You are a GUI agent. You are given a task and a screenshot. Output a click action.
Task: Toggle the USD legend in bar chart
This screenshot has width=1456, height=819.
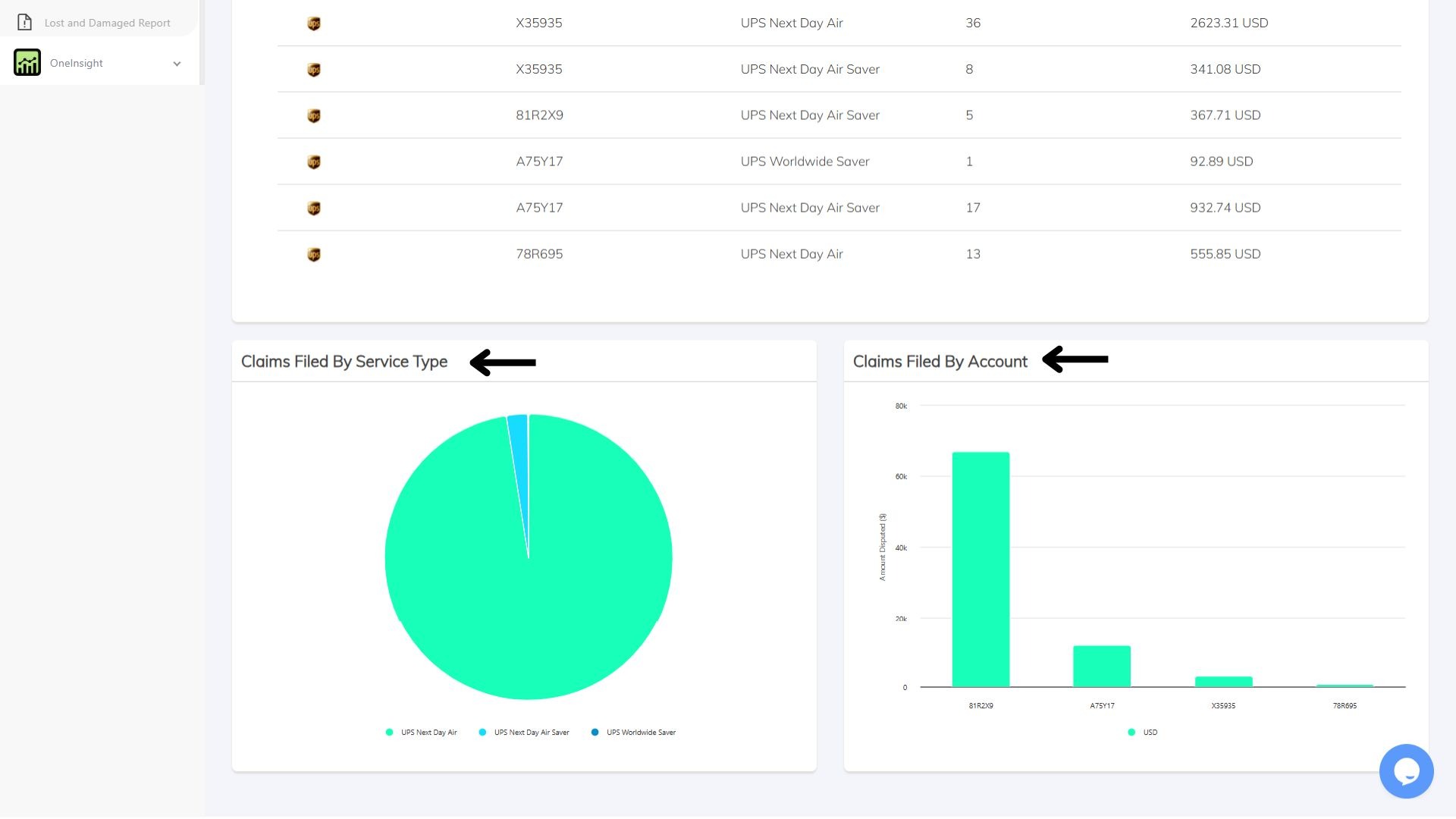point(1150,733)
